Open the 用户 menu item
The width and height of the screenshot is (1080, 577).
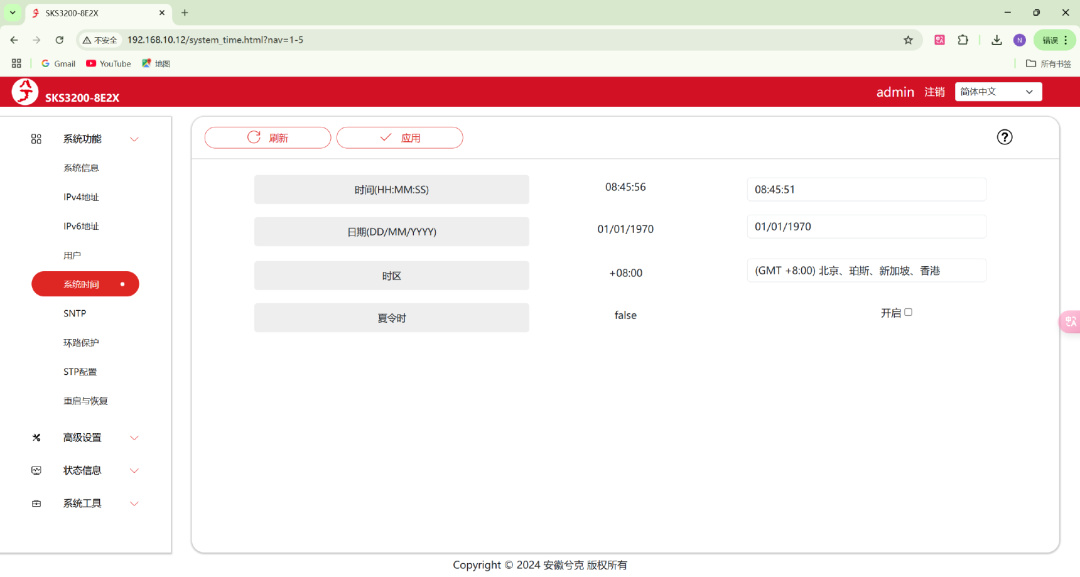(72, 255)
